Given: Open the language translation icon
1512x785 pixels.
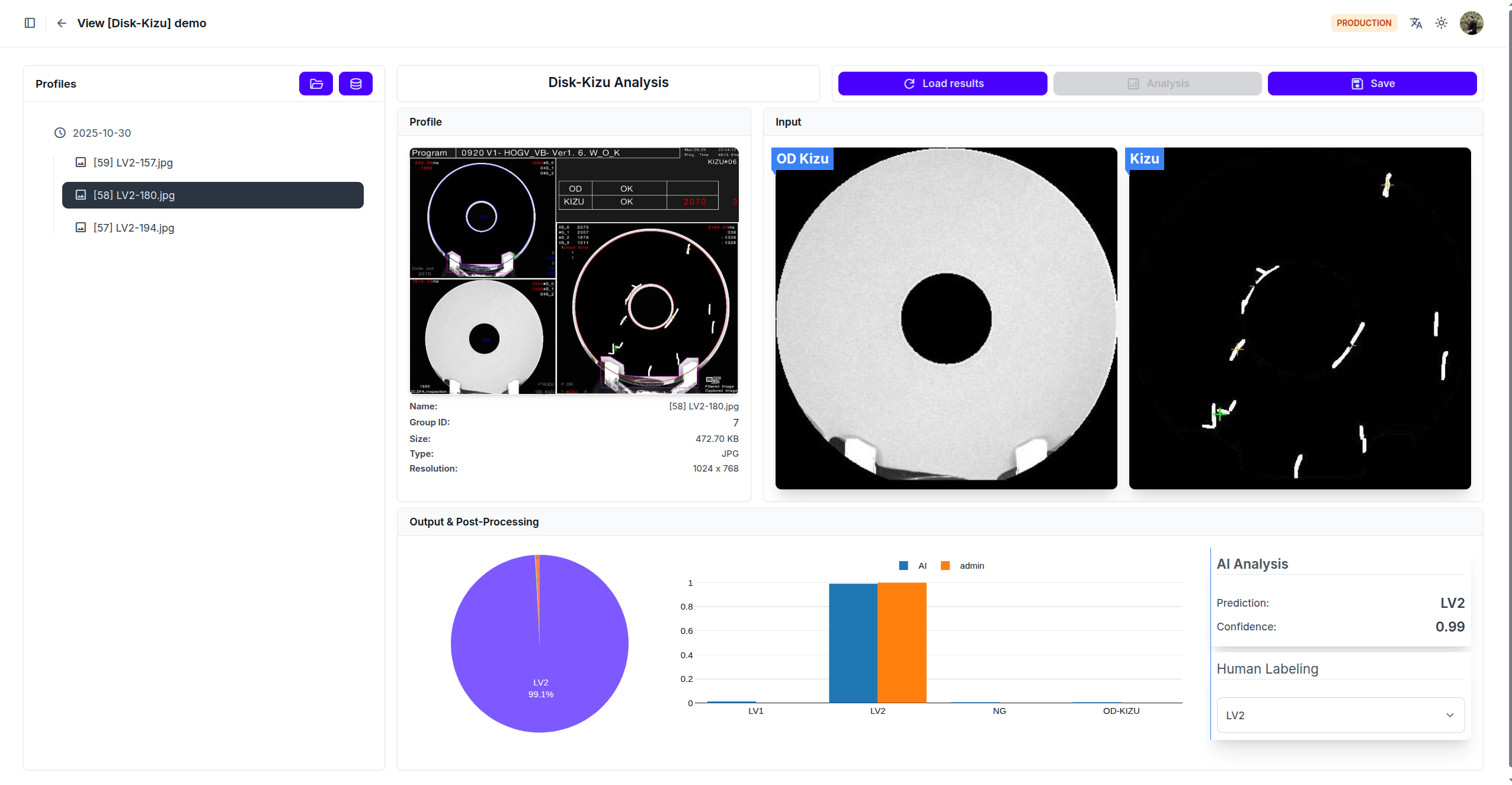Looking at the screenshot, I should point(1415,23).
